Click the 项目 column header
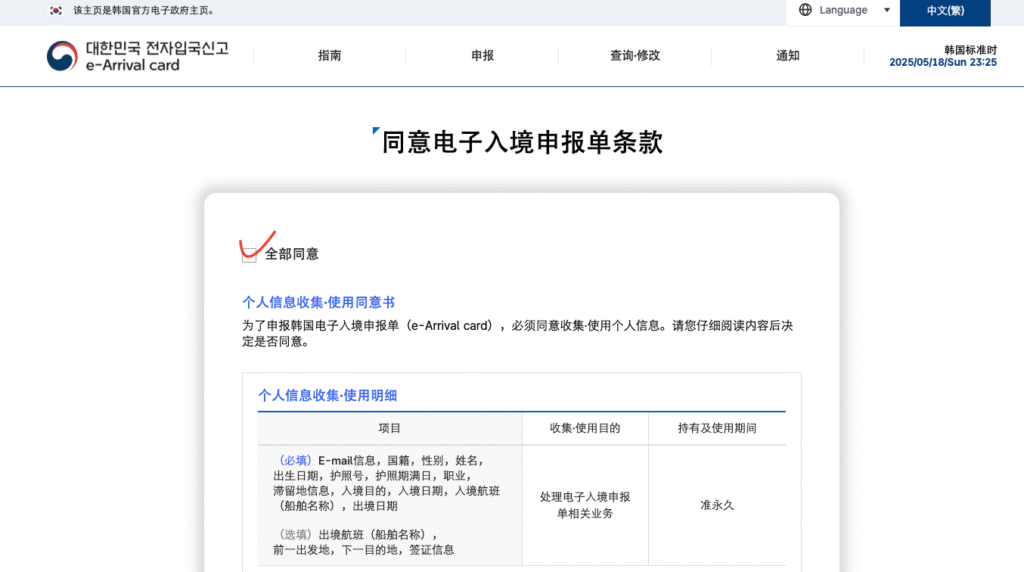Viewport: 1024px width, 572px height. pyautogui.click(x=389, y=428)
